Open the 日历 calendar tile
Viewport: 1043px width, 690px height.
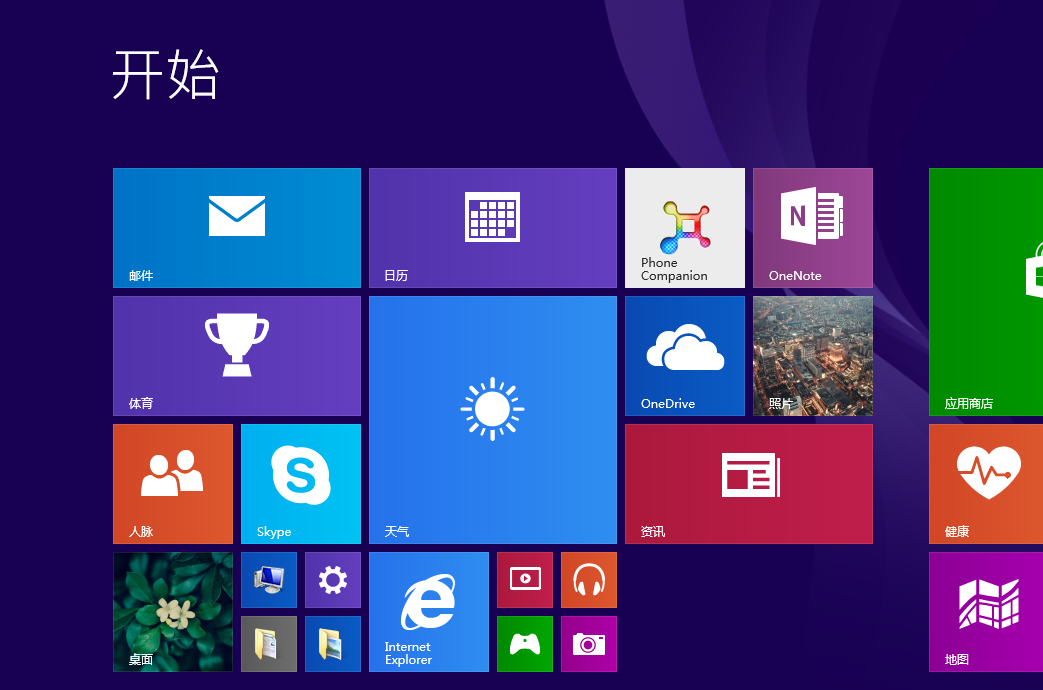[493, 228]
